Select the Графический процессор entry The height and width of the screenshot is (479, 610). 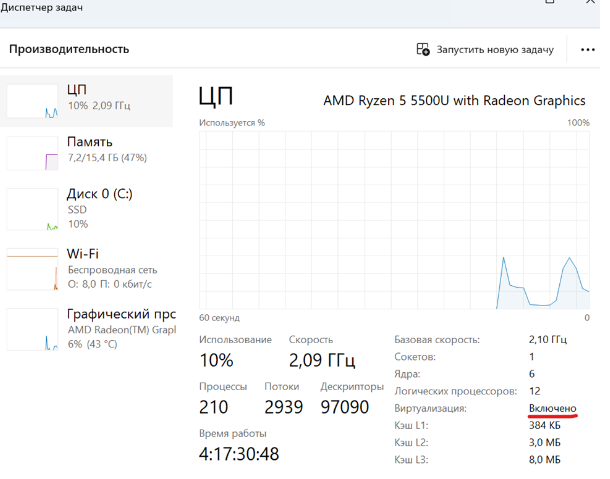coord(86,329)
